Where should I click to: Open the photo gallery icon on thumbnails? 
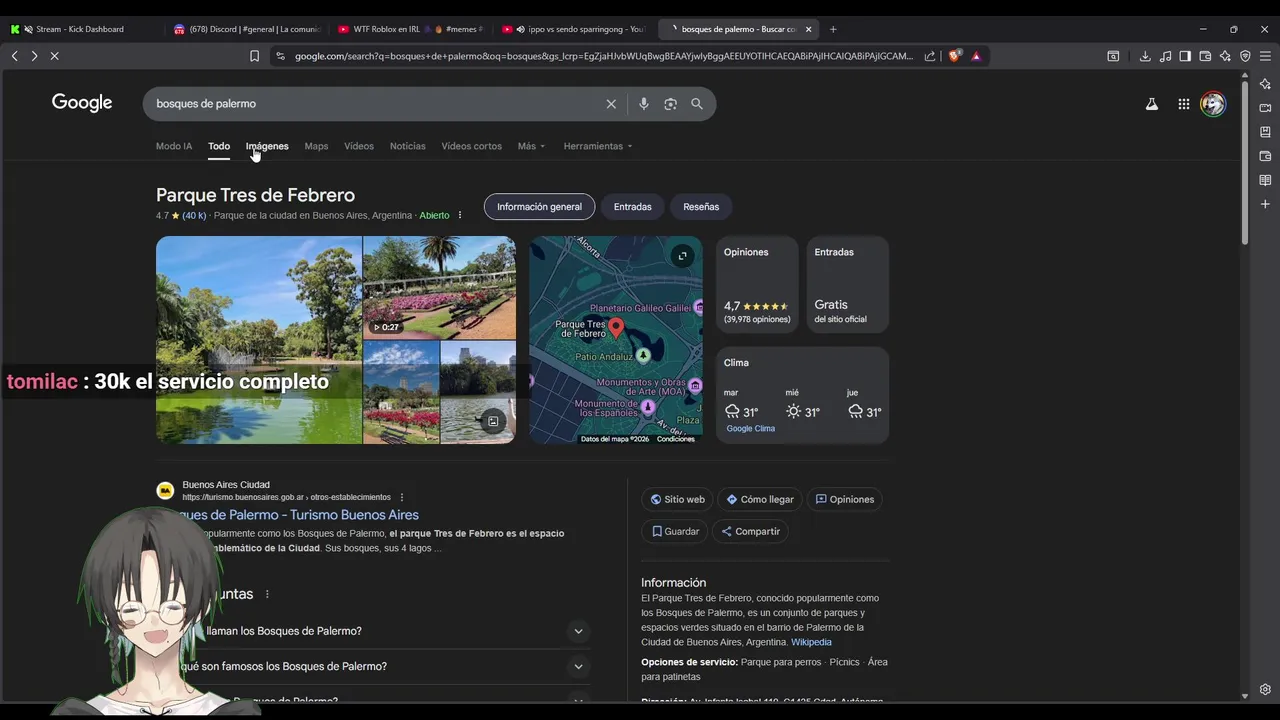(x=493, y=421)
